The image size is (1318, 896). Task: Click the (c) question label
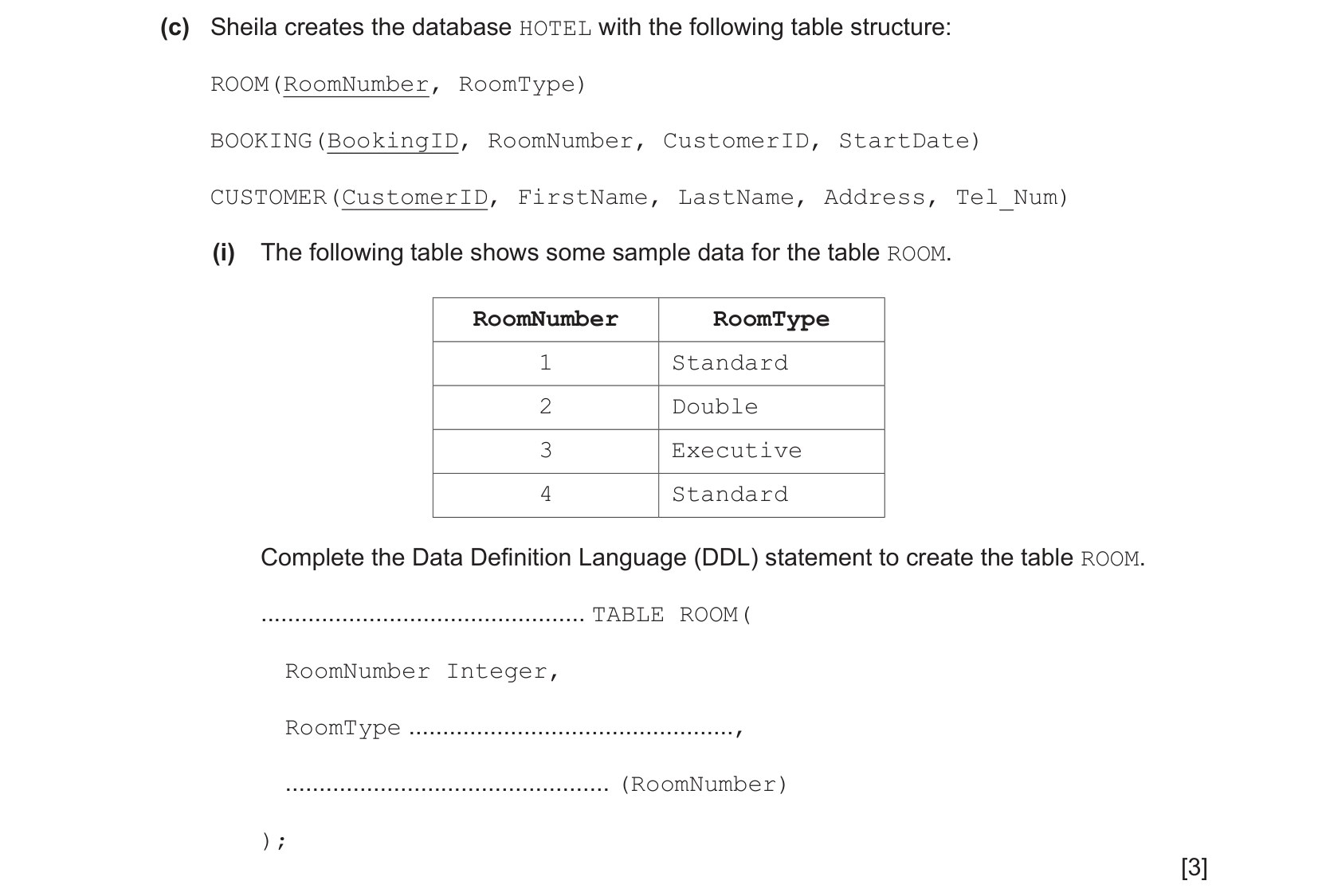click(x=175, y=28)
